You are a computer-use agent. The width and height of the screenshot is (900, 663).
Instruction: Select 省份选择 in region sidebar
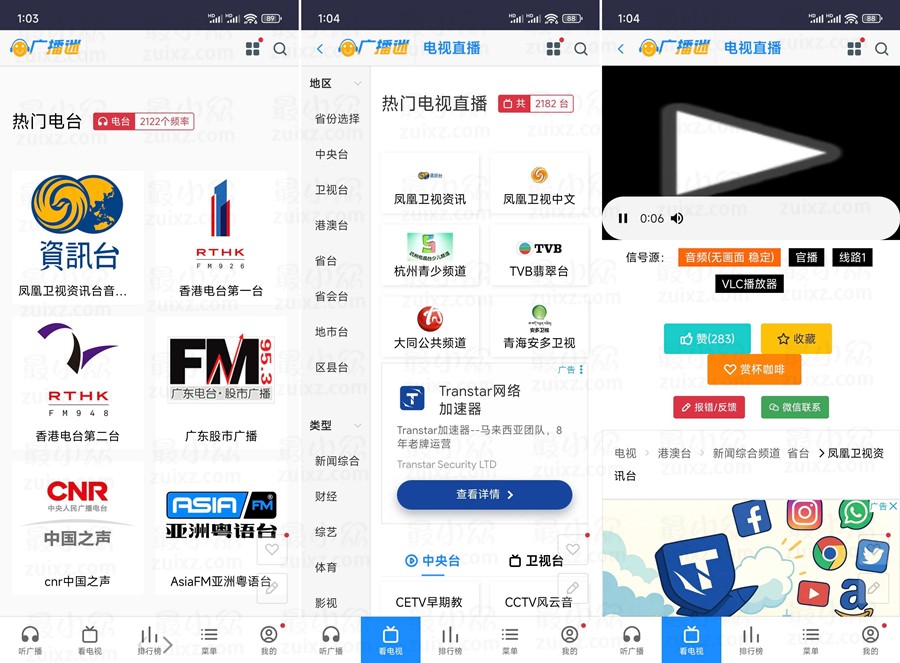coord(337,119)
